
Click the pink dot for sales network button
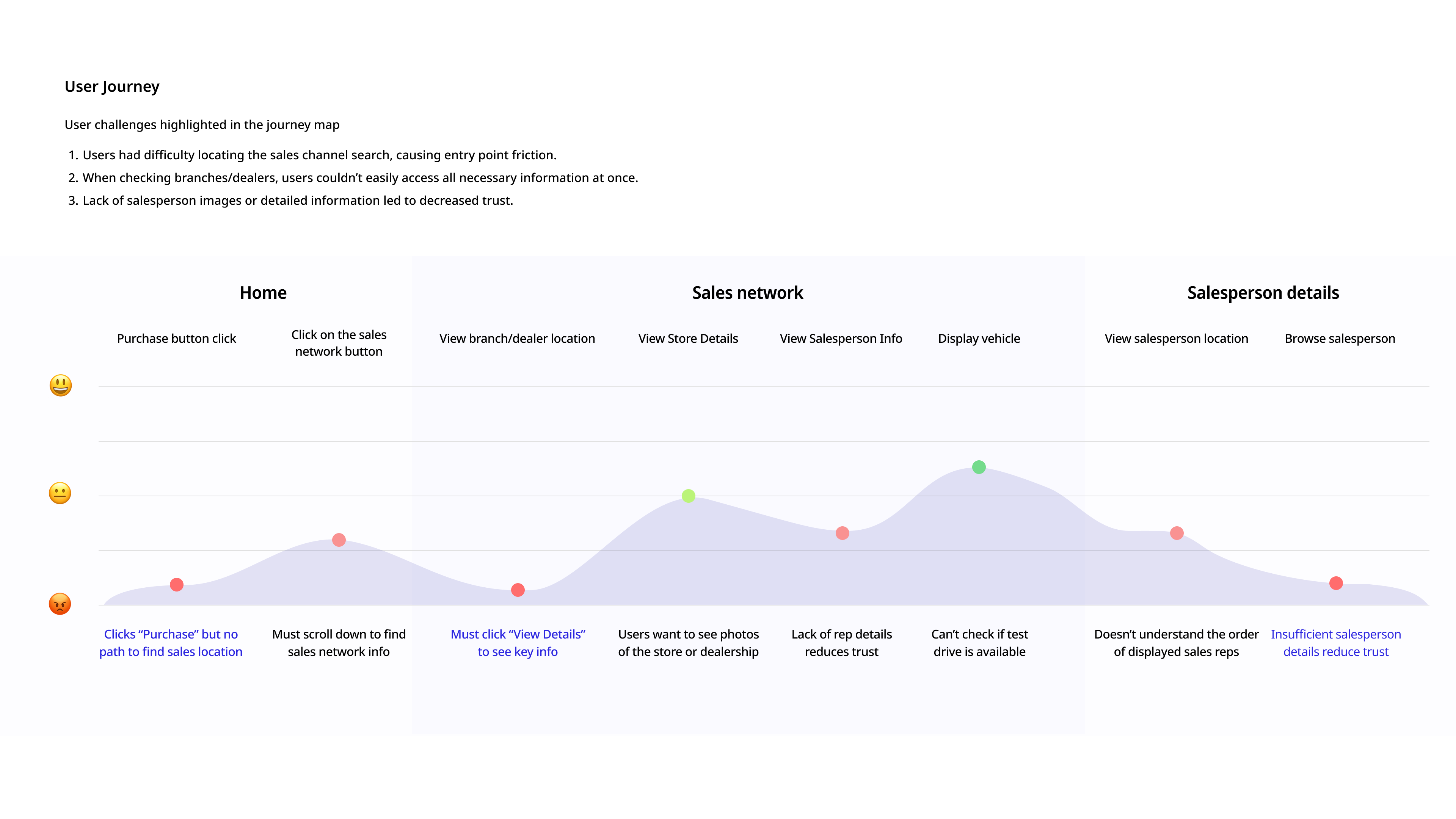pos(339,540)
